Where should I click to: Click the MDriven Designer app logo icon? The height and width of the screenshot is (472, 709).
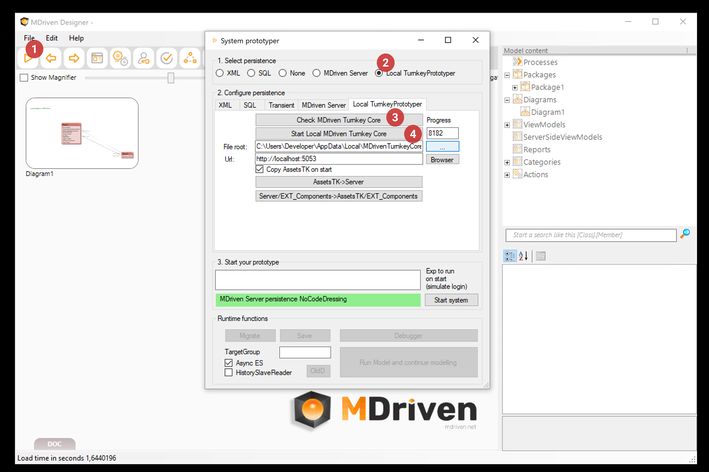click(24, 22)
